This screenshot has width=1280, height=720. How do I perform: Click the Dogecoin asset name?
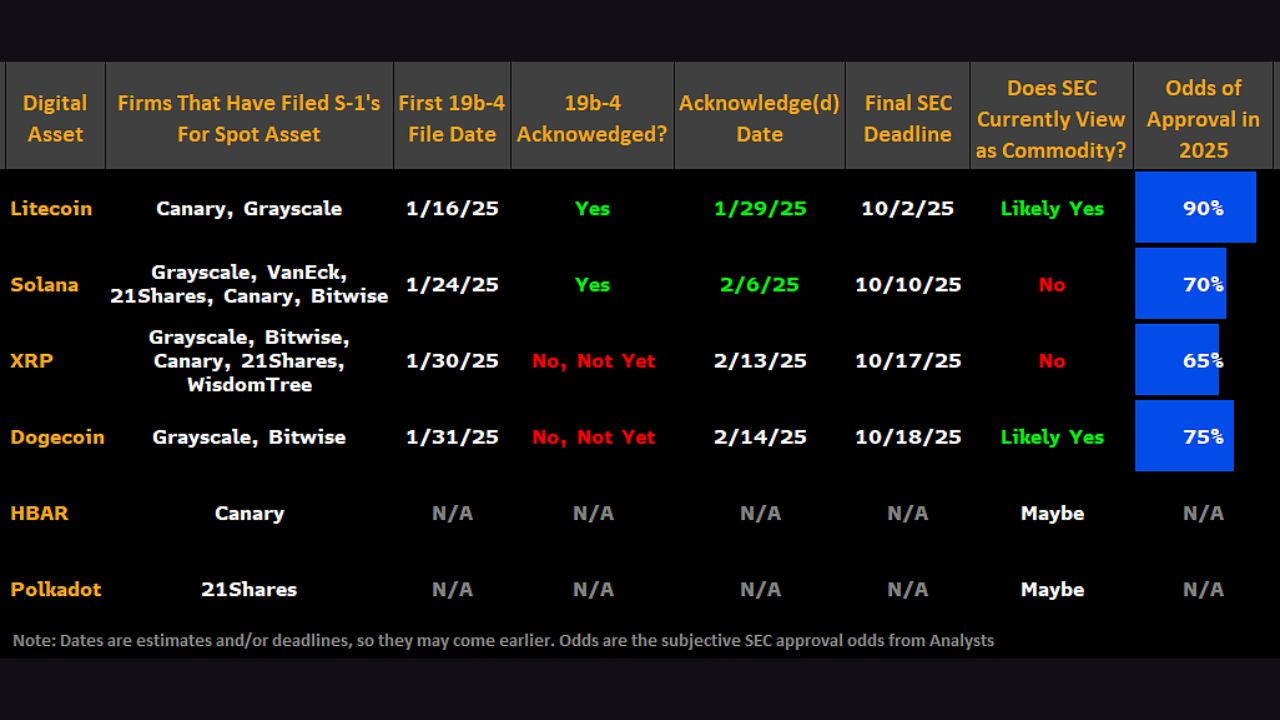[x=57, y=436]
